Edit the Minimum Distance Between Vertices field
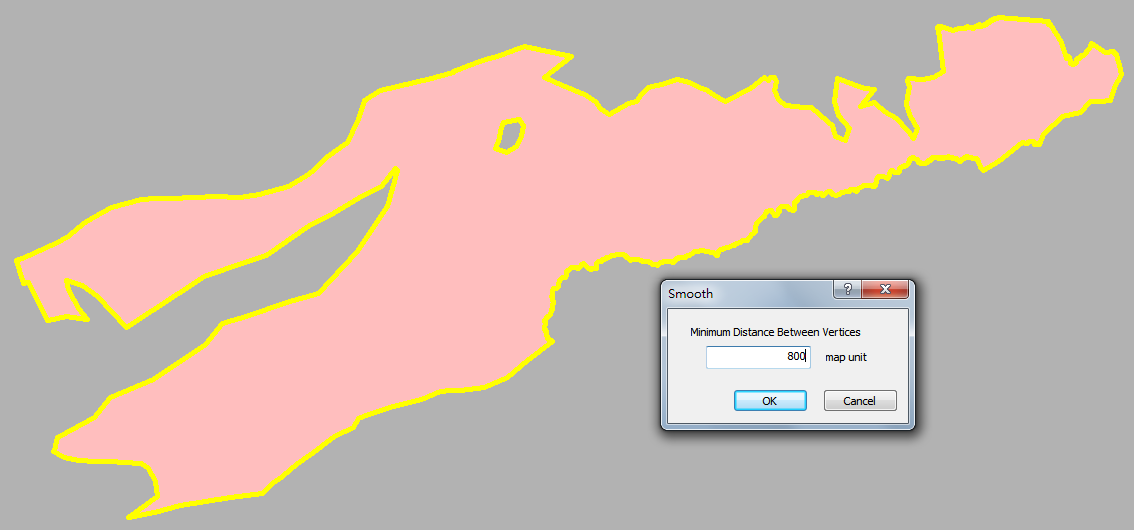Image resolution: width=1134 pixels, height=530 pixels. coord(758,357)
